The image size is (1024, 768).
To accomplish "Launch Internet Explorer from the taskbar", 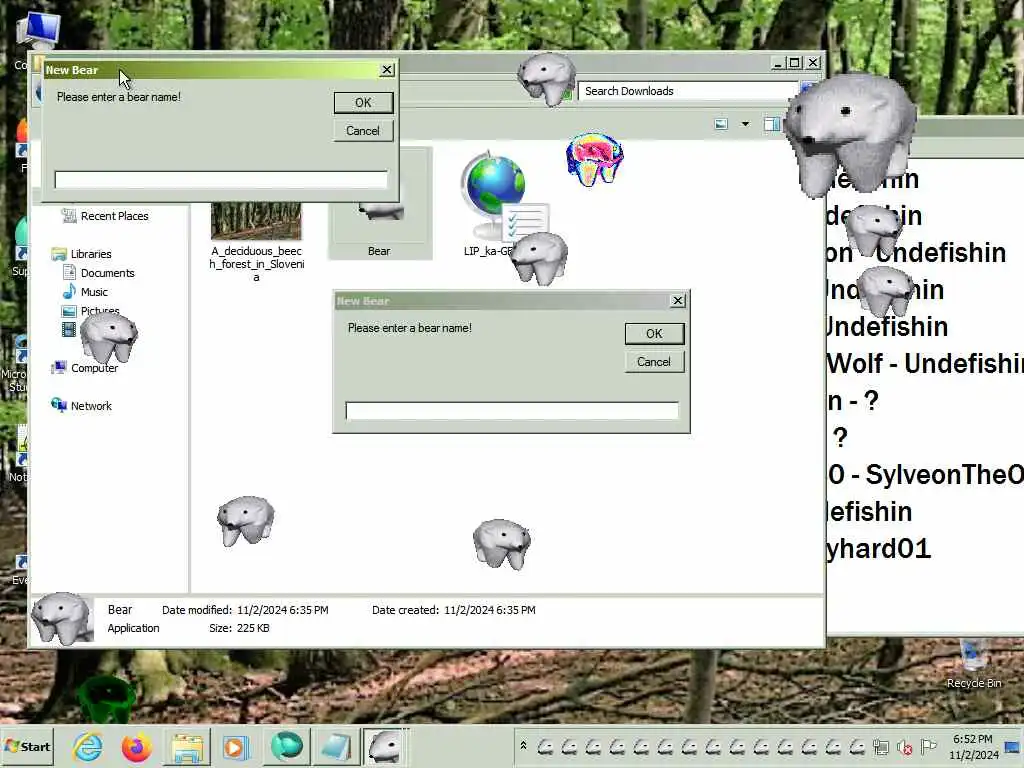I will click(88, 746).
